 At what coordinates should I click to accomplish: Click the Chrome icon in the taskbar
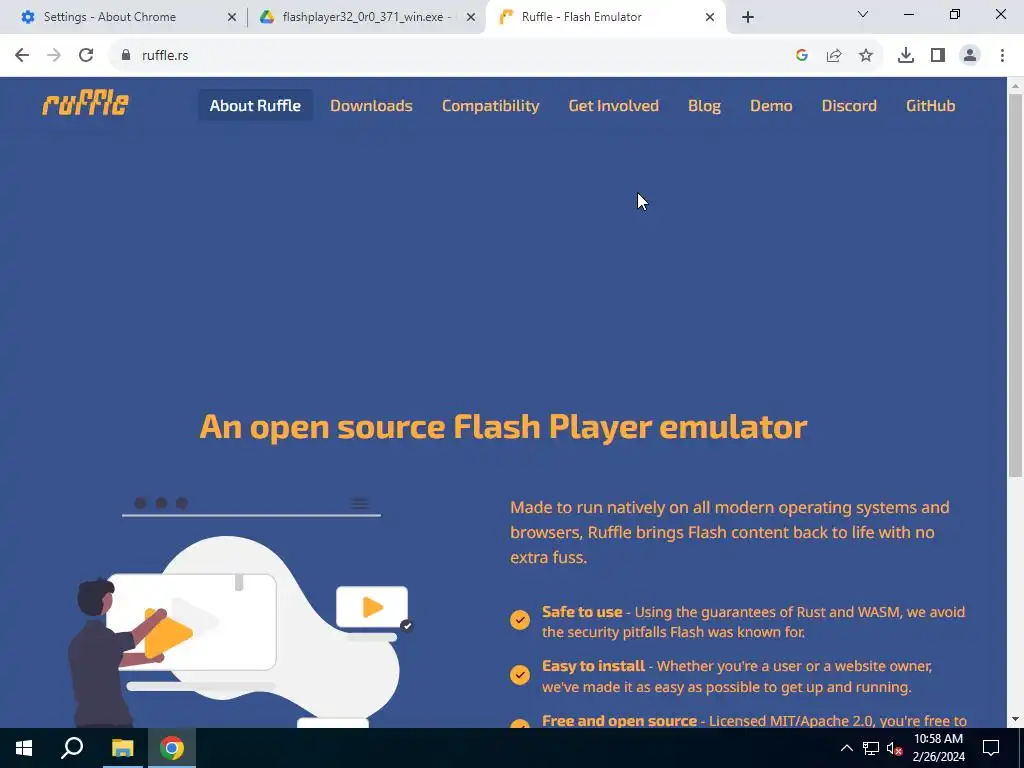[x=172, y=748]
